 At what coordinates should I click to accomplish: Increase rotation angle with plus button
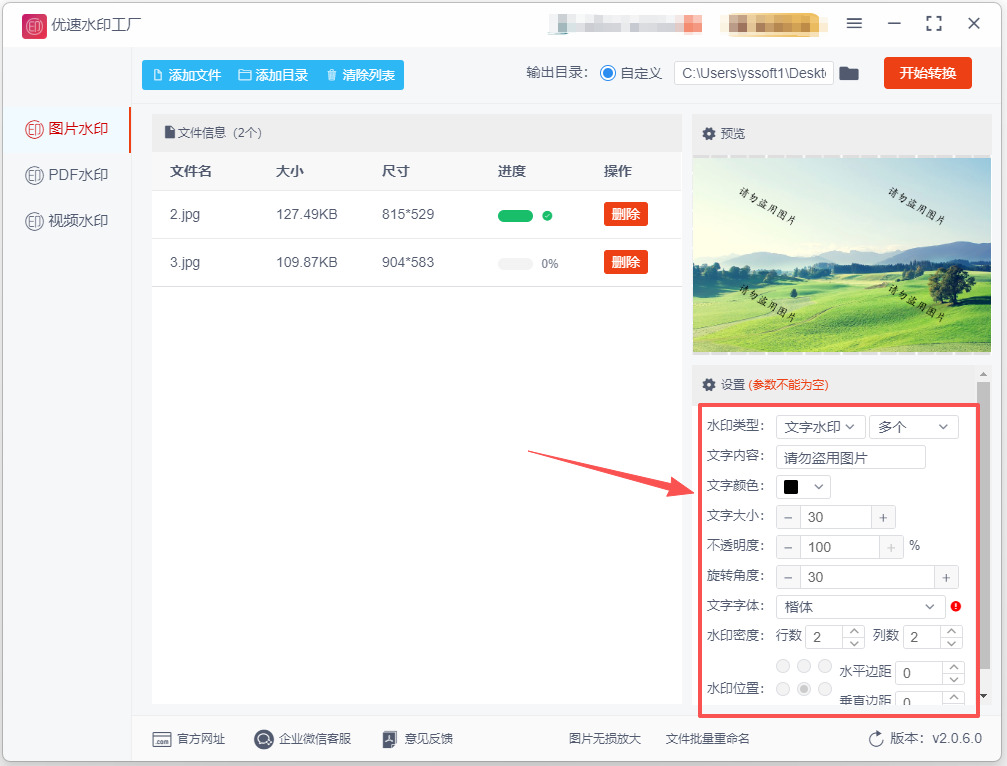946,577
